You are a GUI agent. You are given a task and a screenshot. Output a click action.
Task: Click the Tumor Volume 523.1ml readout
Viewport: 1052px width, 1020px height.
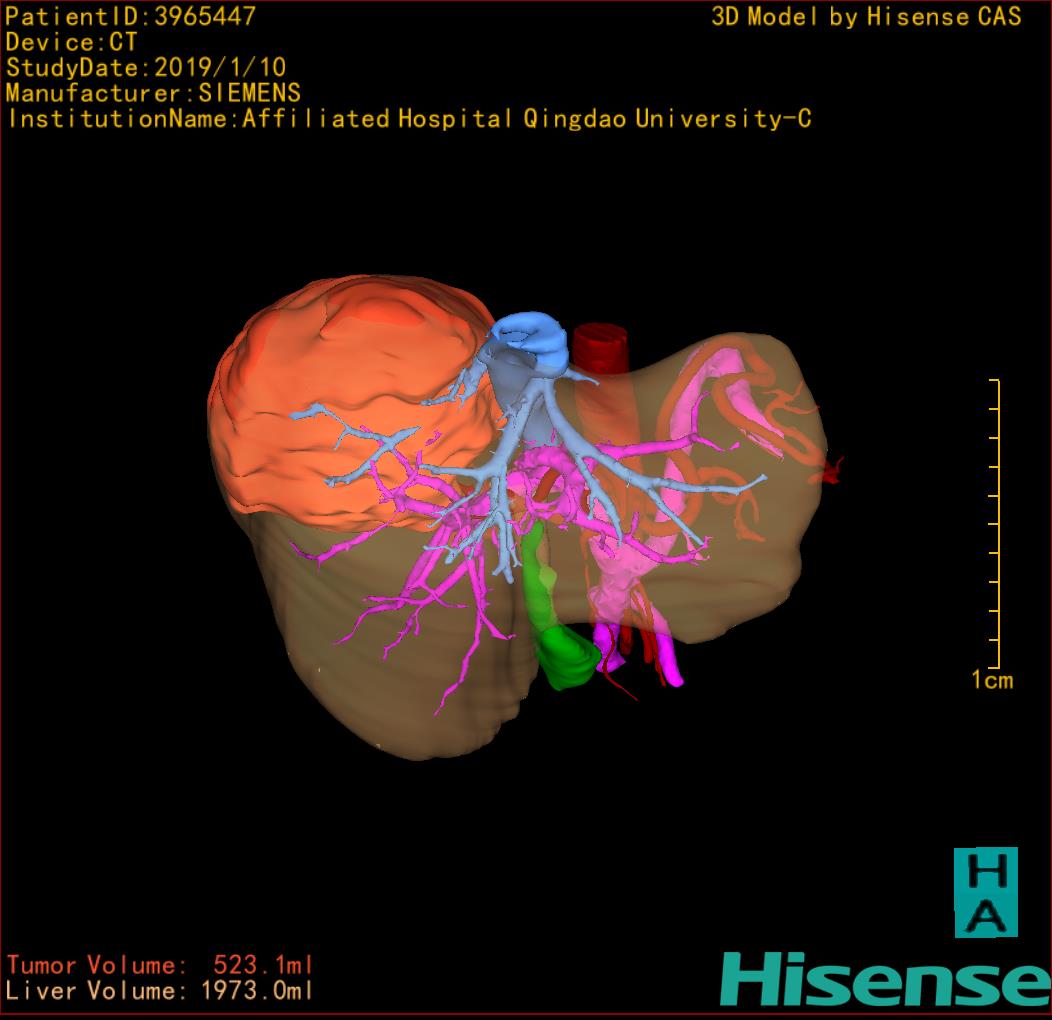click(x=160, y=965)
